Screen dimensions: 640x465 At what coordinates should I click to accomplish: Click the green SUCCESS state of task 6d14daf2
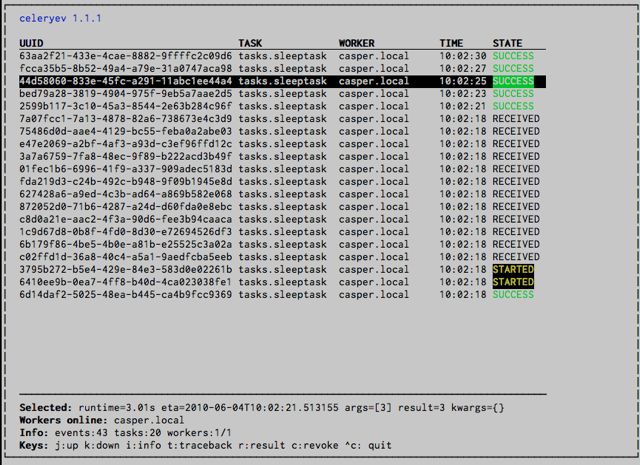tap(513, 295)
